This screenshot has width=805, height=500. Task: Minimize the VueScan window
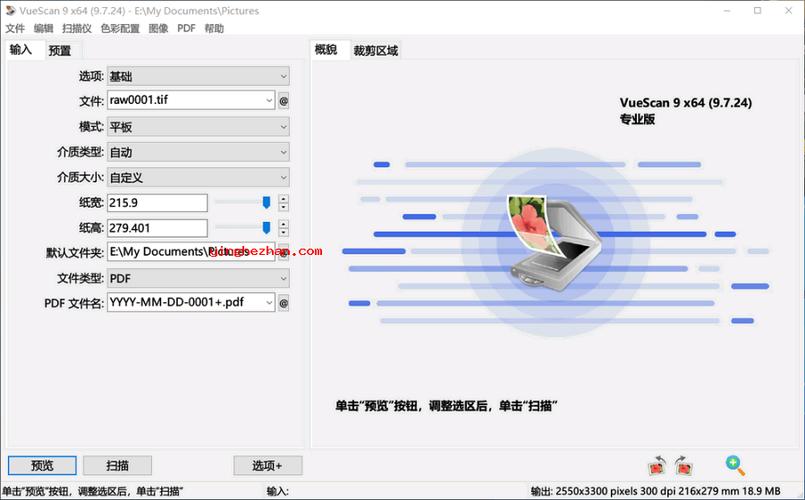click(727, 11)
